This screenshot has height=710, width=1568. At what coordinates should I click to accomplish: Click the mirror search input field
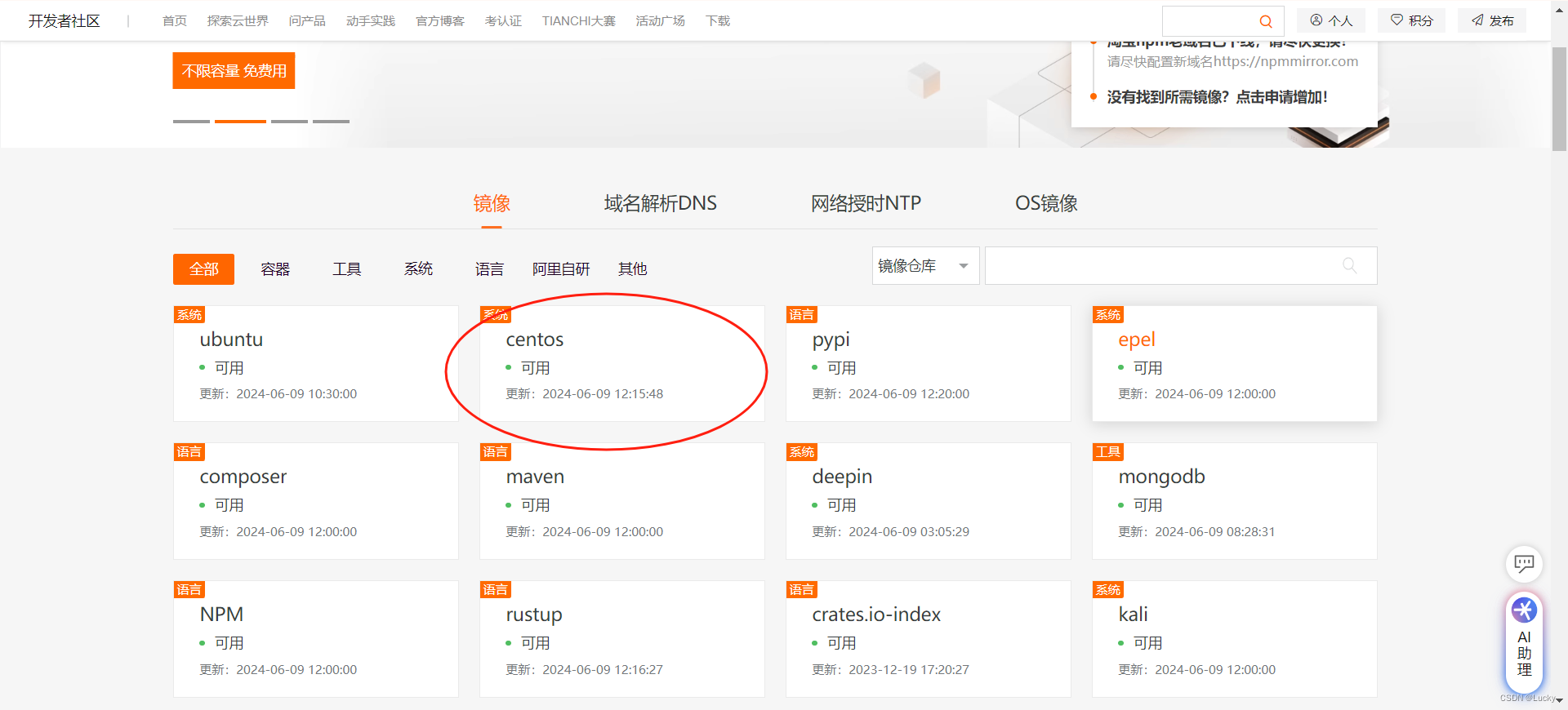1160,266
